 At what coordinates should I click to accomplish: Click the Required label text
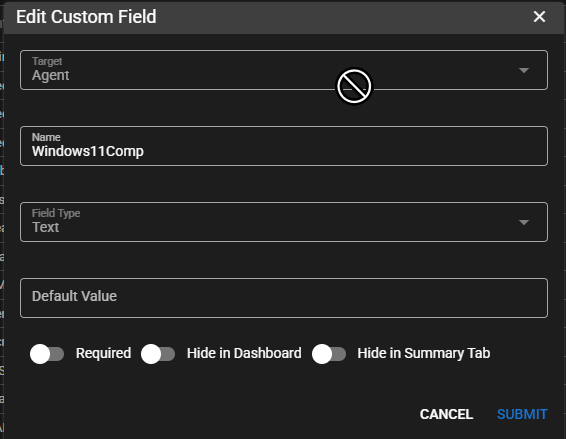point(103,353)
